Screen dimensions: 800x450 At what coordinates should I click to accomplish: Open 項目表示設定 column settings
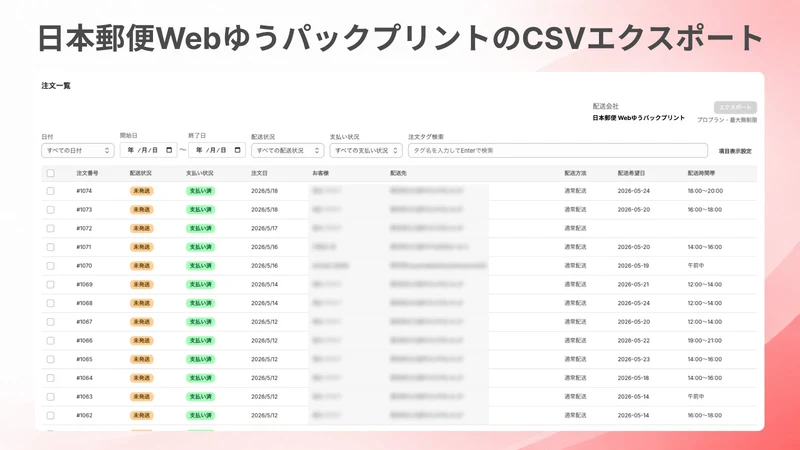pyautogui.click(x=735, y=151)
